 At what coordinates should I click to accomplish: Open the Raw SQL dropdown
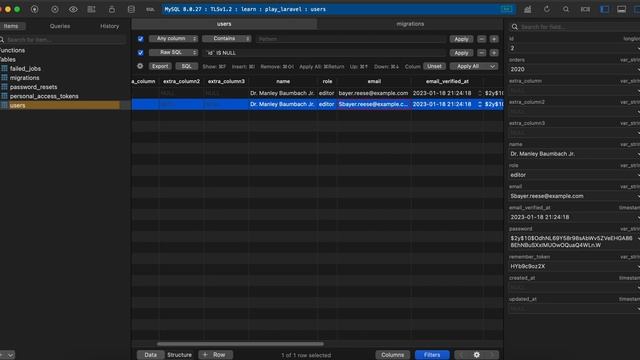point(173,53)
